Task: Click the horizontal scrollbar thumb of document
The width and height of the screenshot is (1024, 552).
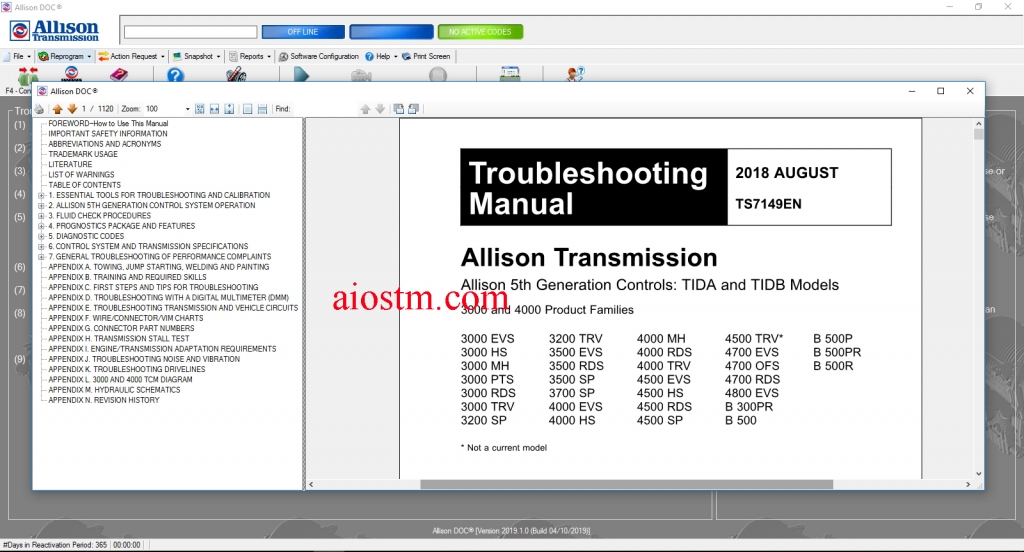Action: [626, 485]
